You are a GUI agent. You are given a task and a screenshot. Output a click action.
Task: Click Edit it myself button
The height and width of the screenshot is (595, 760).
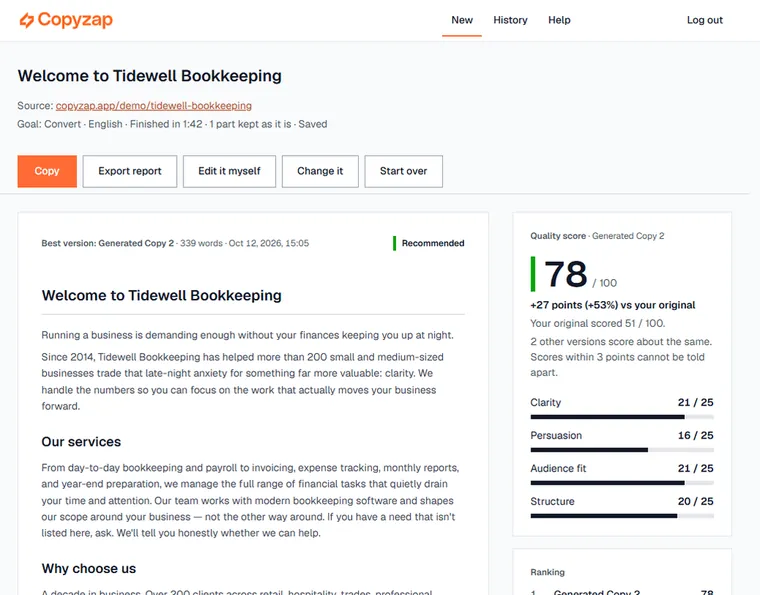229,171
